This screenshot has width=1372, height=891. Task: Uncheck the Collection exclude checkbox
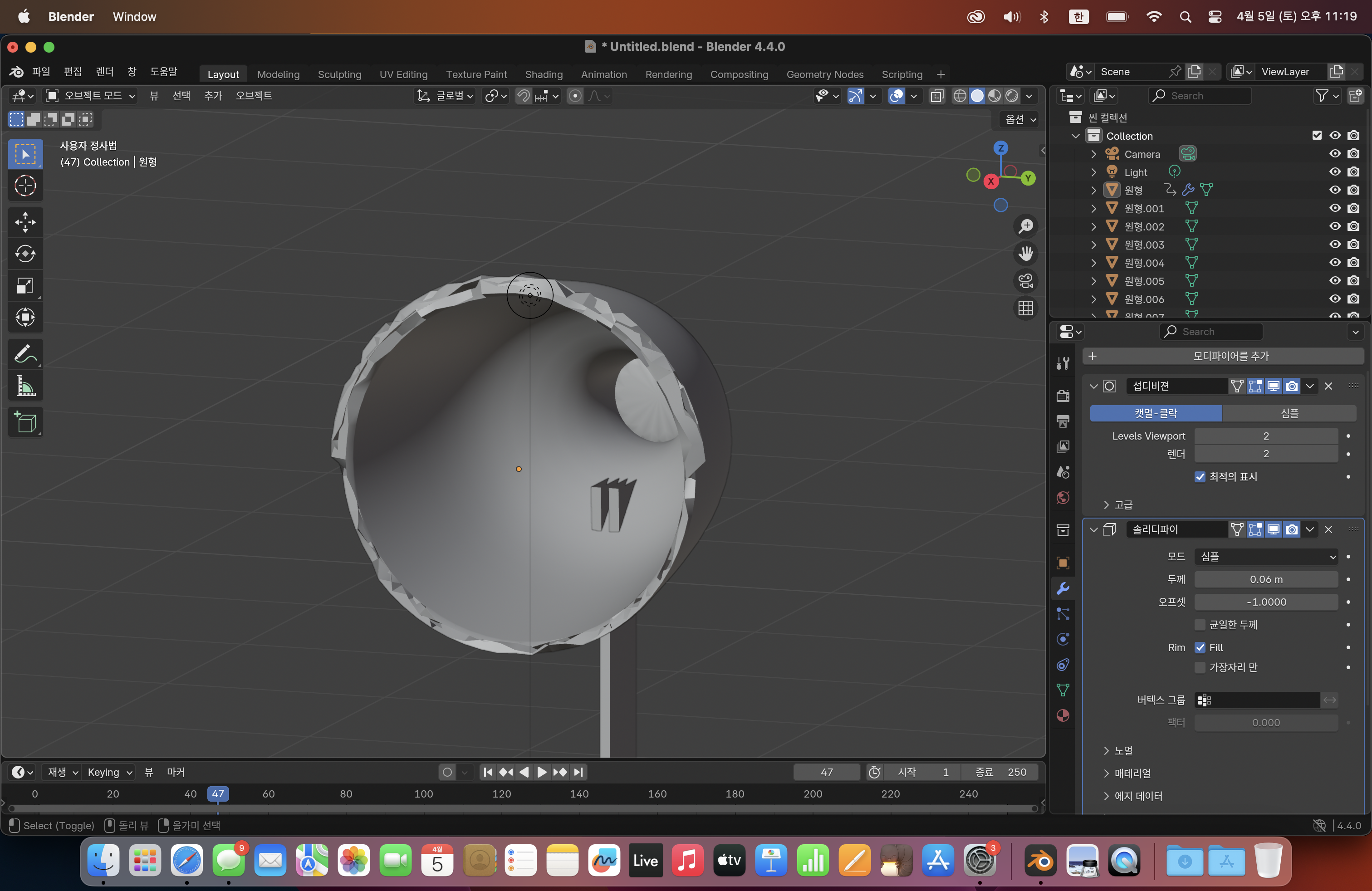click(1317, 136)
